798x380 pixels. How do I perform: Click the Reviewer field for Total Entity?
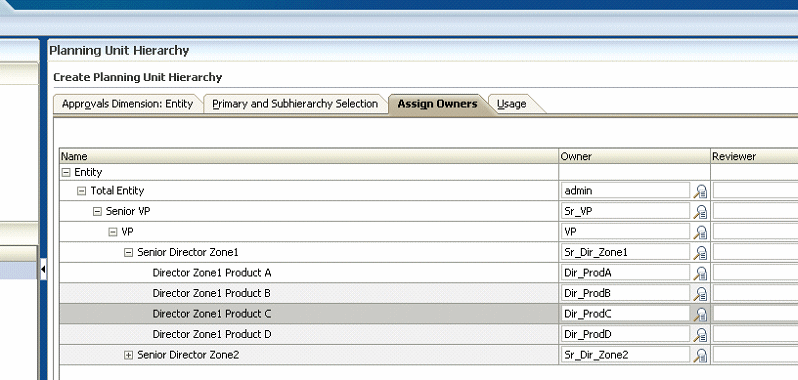click(755, 191)
